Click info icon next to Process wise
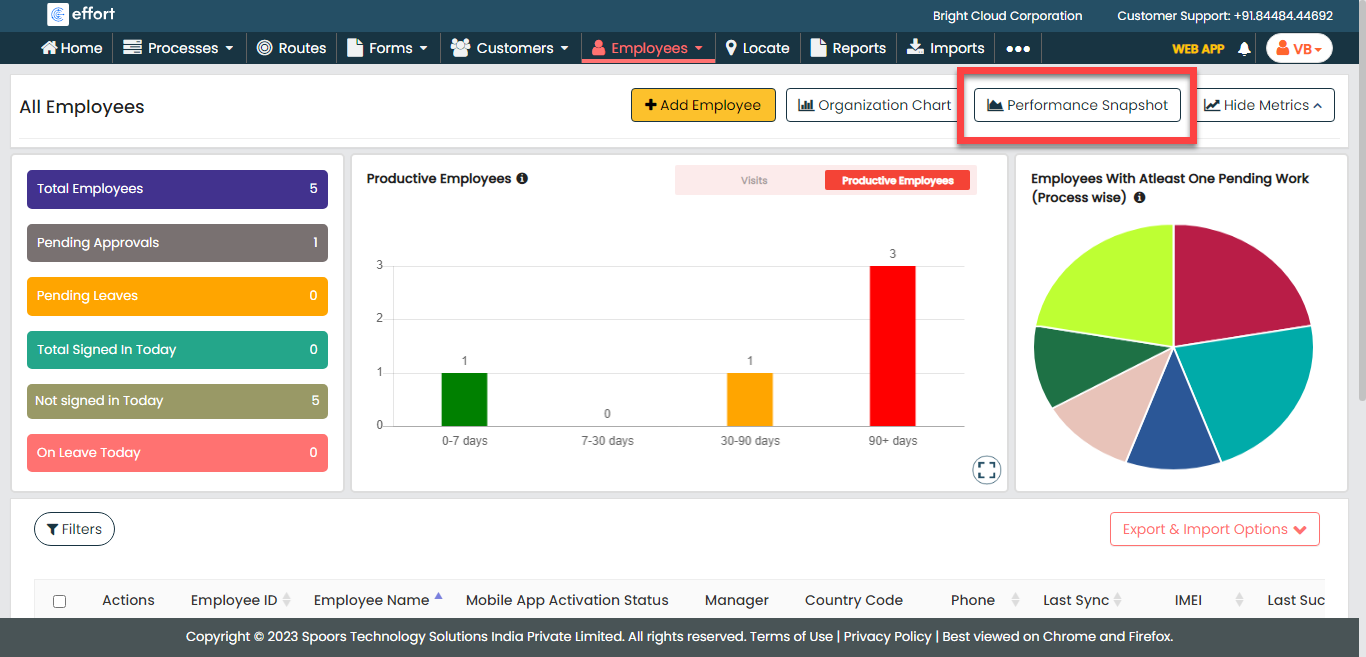Image resolution: width=1366 pixels, height=657 pixels. coord(1139,198)
